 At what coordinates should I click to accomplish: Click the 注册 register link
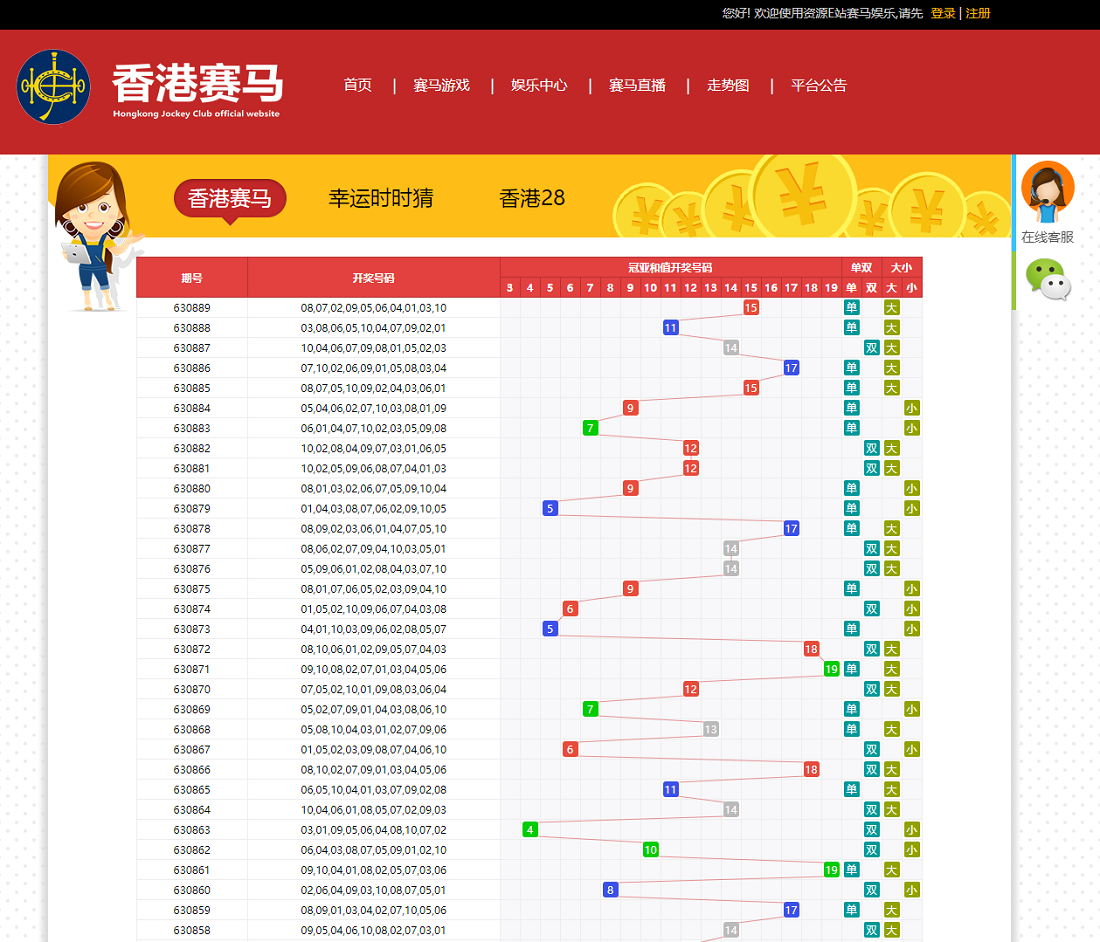coord(978,13)
